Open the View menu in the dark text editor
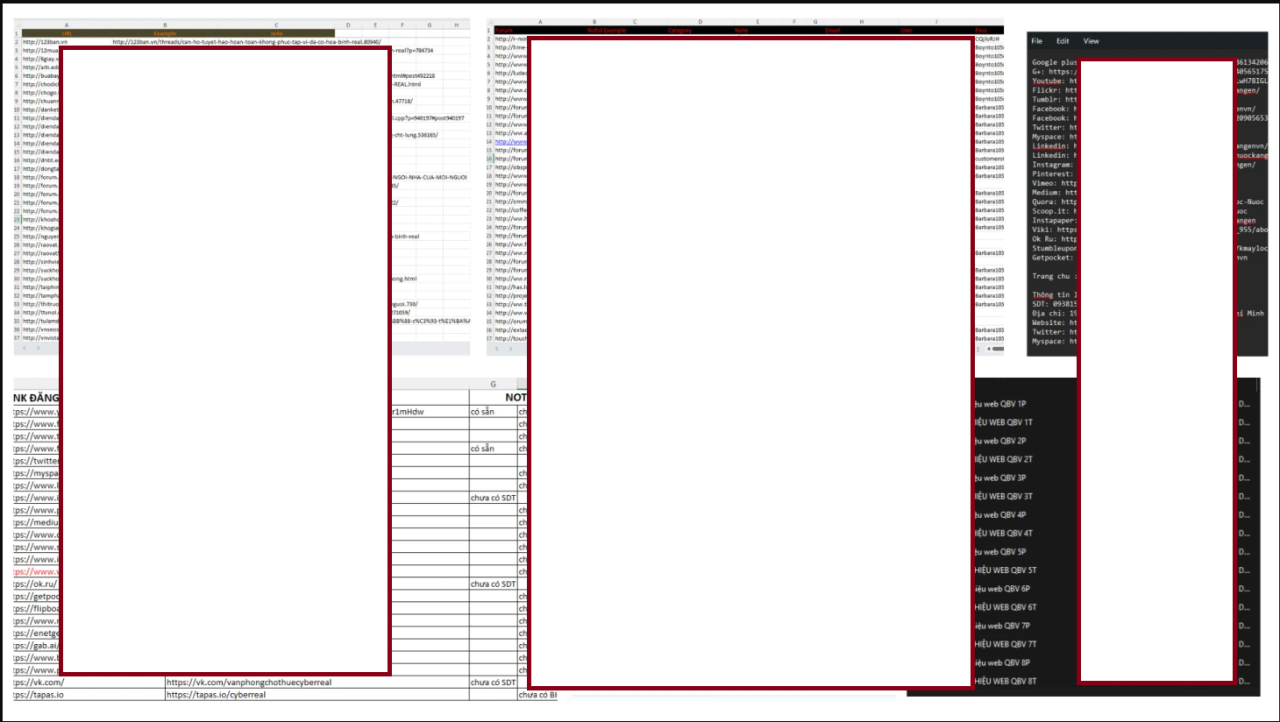1280x722 pixels. (1091, 41)
